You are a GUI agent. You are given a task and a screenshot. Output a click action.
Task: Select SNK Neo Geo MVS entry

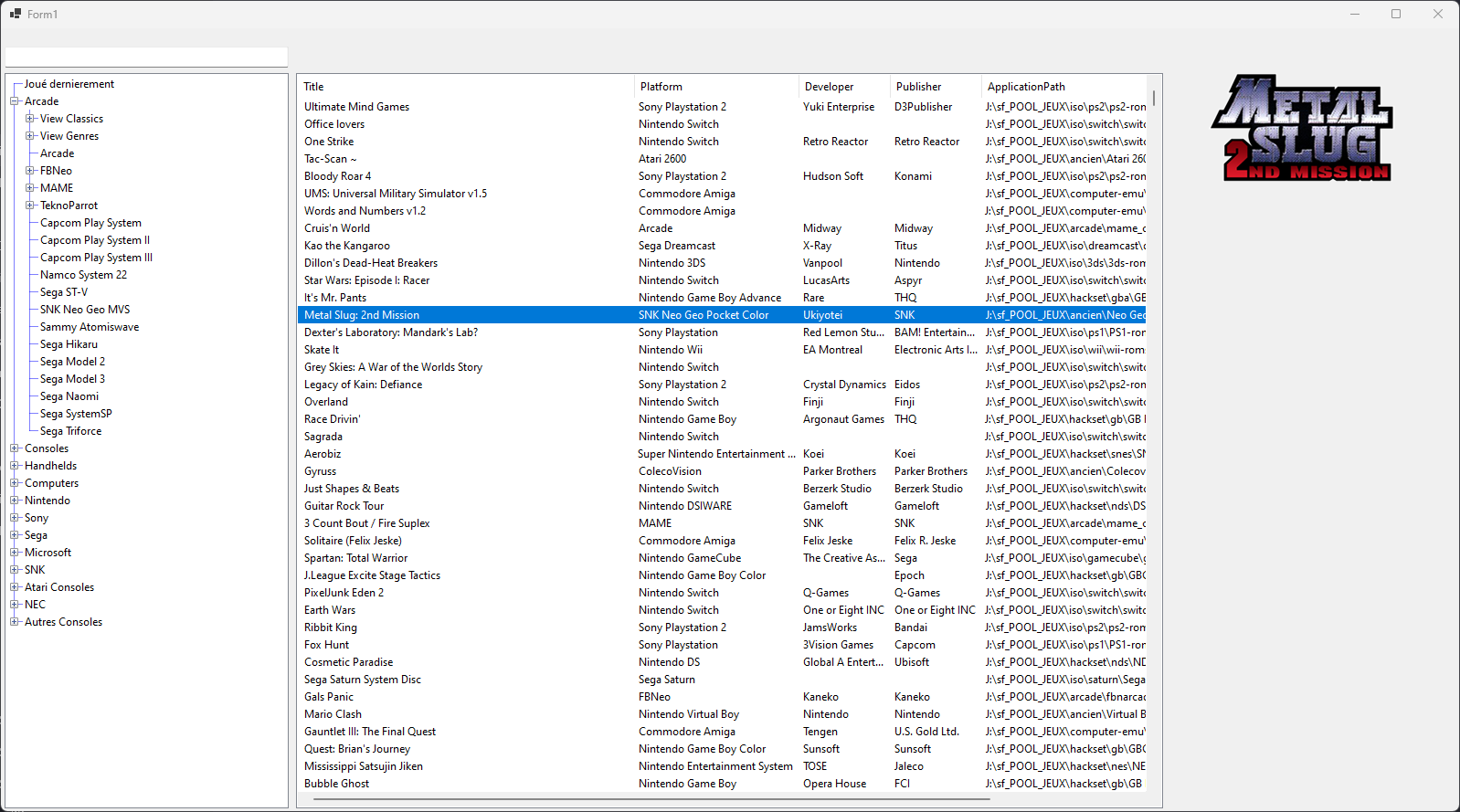click(85, 310)
